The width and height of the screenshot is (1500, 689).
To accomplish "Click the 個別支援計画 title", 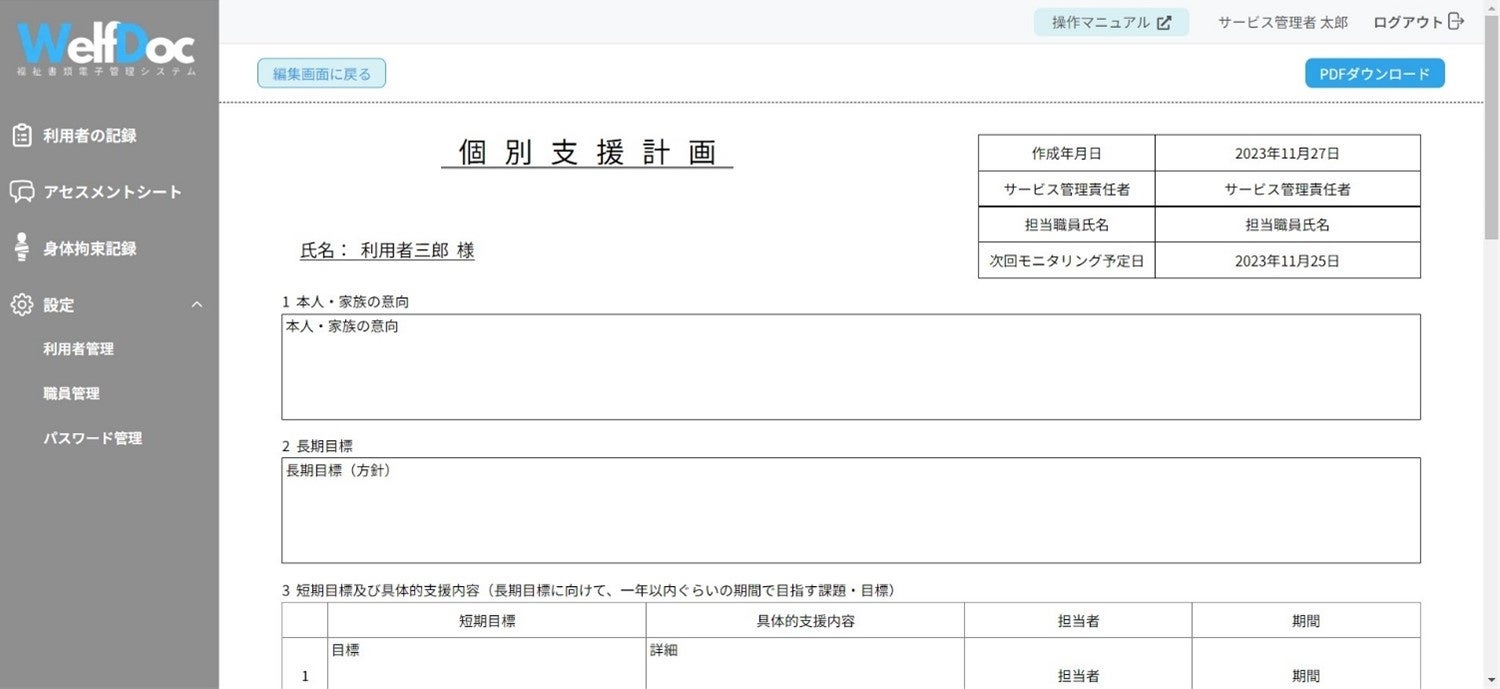I will [587, 152].
